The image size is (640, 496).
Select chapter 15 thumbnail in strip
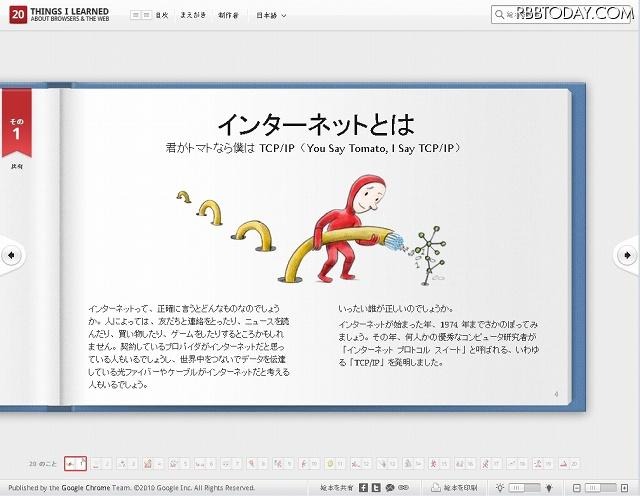pos(438,464)
